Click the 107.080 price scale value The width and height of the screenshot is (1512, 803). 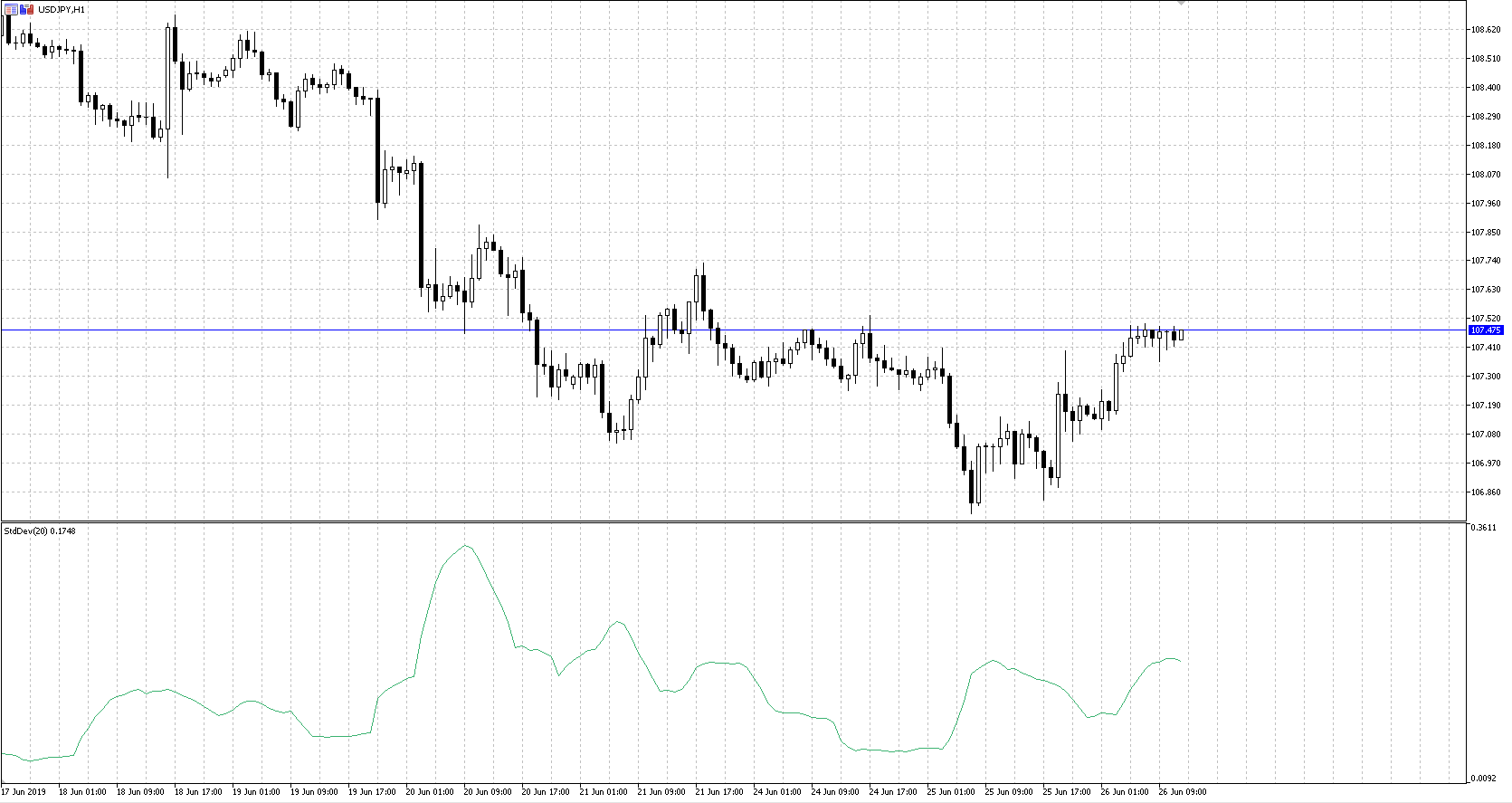[1487, 435]
